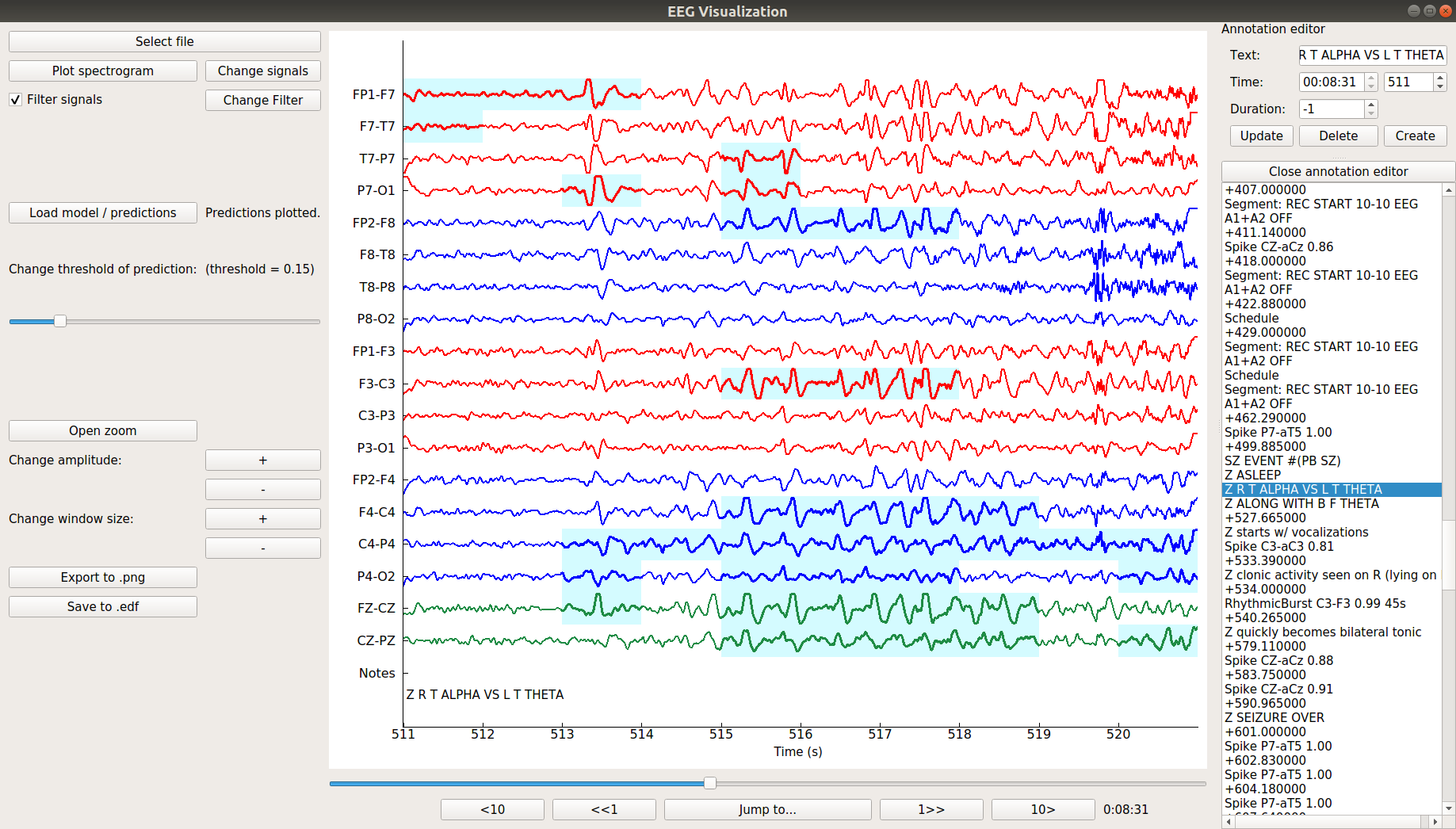The width and height of the screenshot is (1456, 829).
Task: Decrease window size with minus button
Action: (x=262, y=548)
